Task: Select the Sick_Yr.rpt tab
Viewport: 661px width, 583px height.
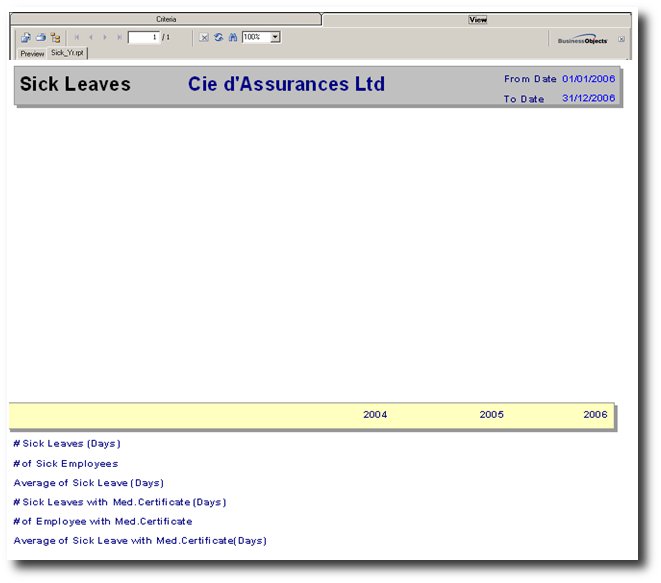Action: tap(67, 52)
